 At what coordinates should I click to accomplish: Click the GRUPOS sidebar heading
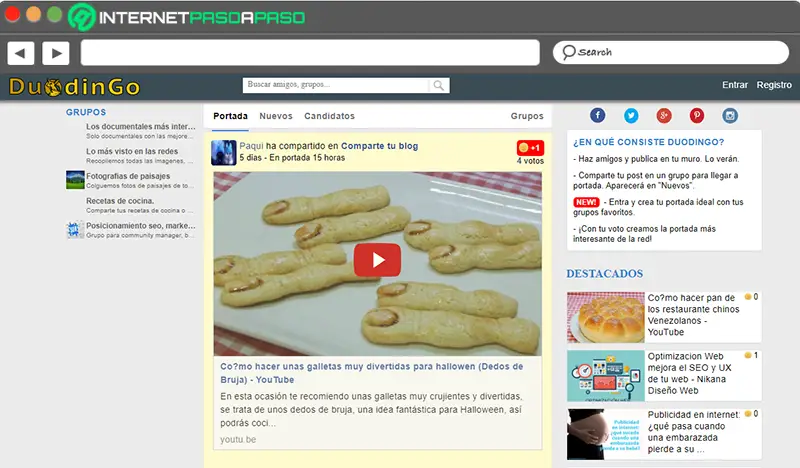point(86,112)
